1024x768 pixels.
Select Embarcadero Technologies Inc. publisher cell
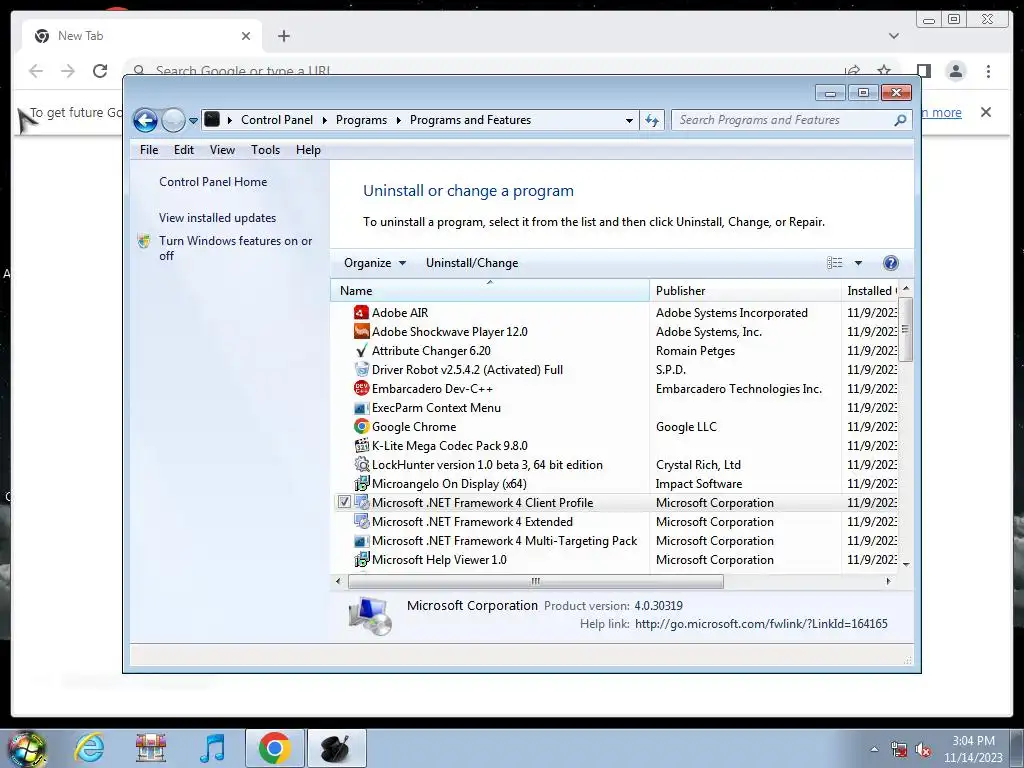click(x=739, y=389)
